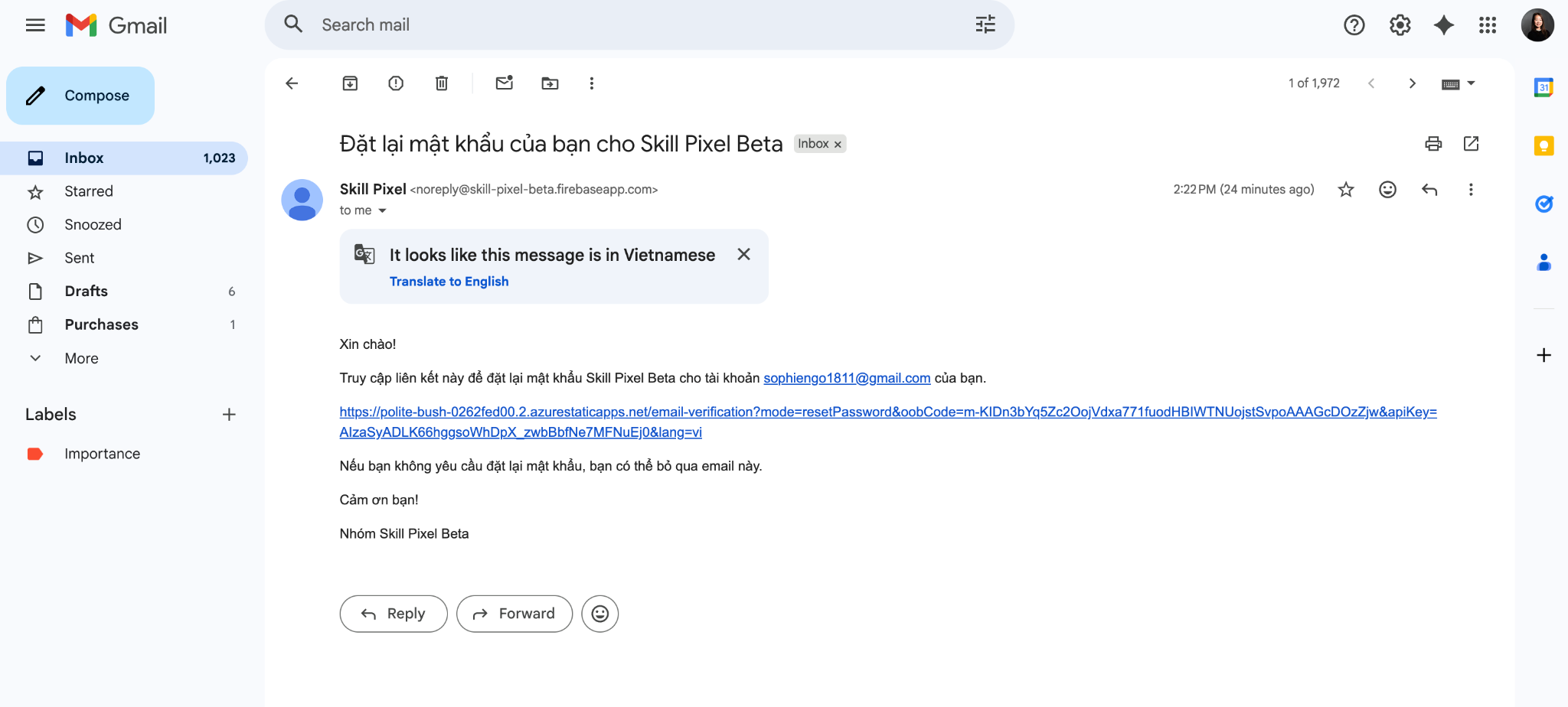Open the Importance label
This screenshot has width=1568, height=707.
point(124,454)
